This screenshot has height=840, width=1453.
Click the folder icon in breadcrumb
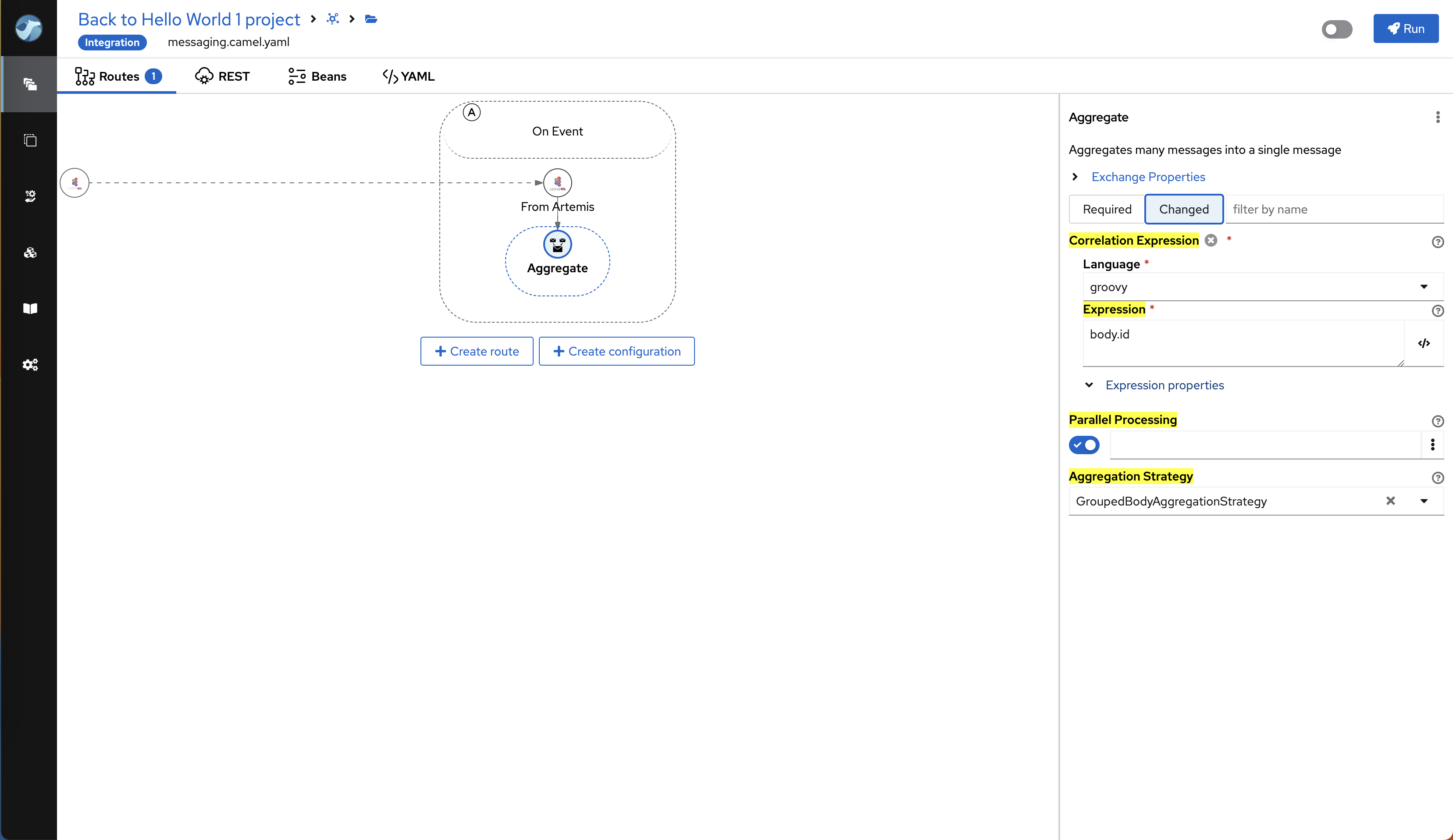[371, 19]
